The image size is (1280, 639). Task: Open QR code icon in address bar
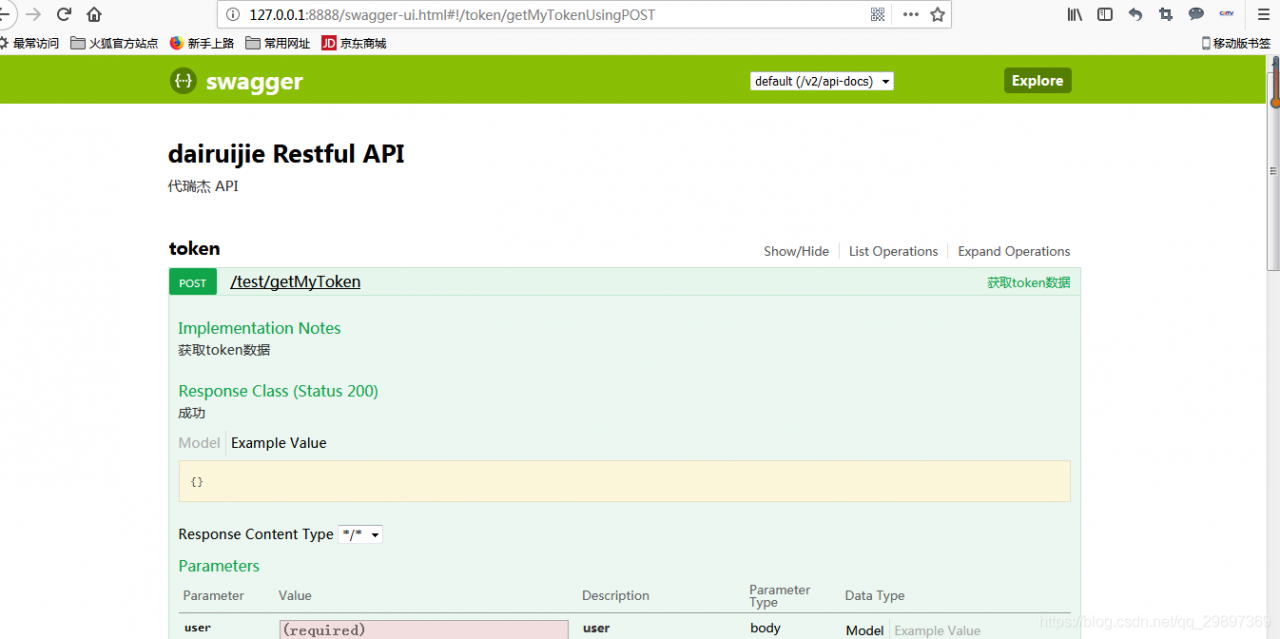pyautogui.click(x=878, y=14)
